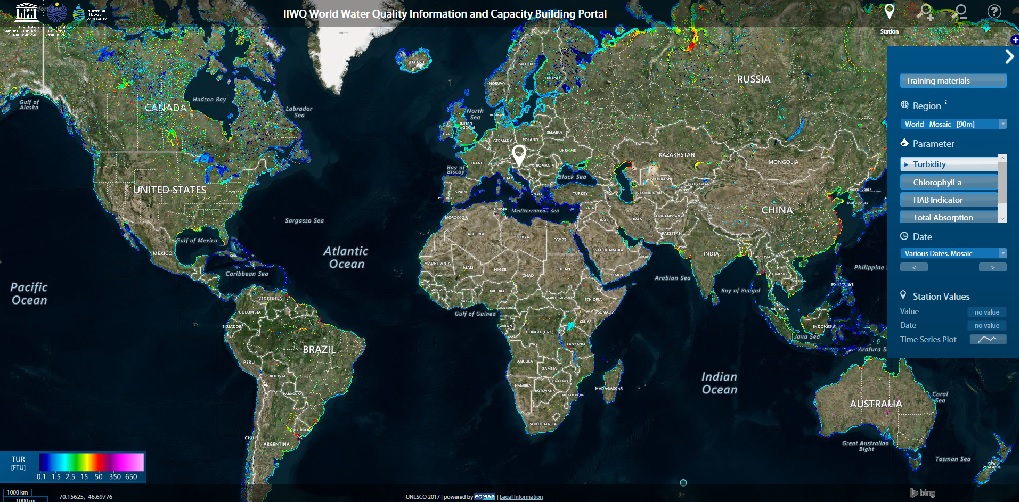The height and width of the screenshot is (502, 1019).
Task: Open the World Mosaic region dropdown
Action: coord(953,124)
